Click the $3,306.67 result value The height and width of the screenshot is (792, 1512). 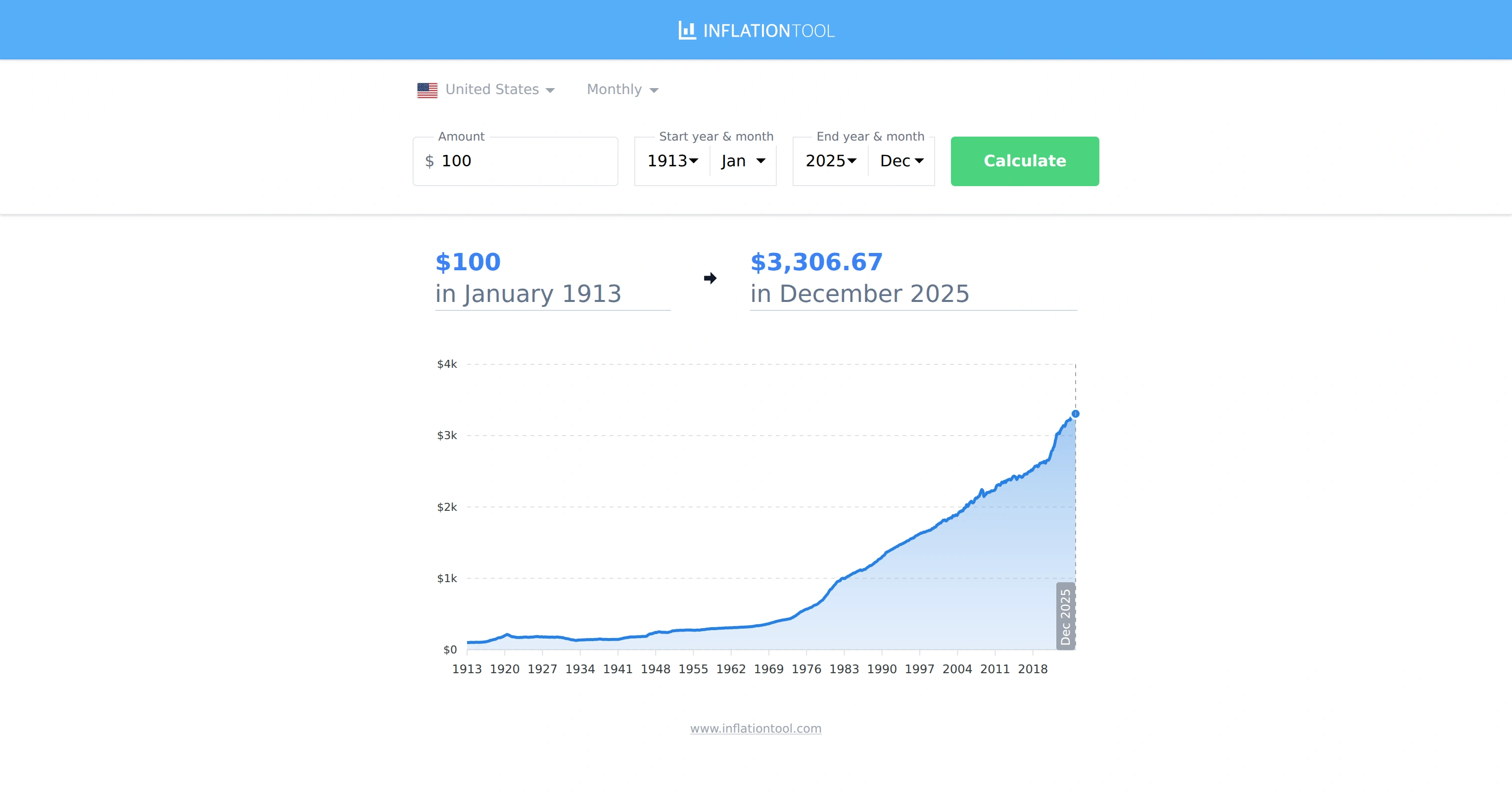point(816,262)
